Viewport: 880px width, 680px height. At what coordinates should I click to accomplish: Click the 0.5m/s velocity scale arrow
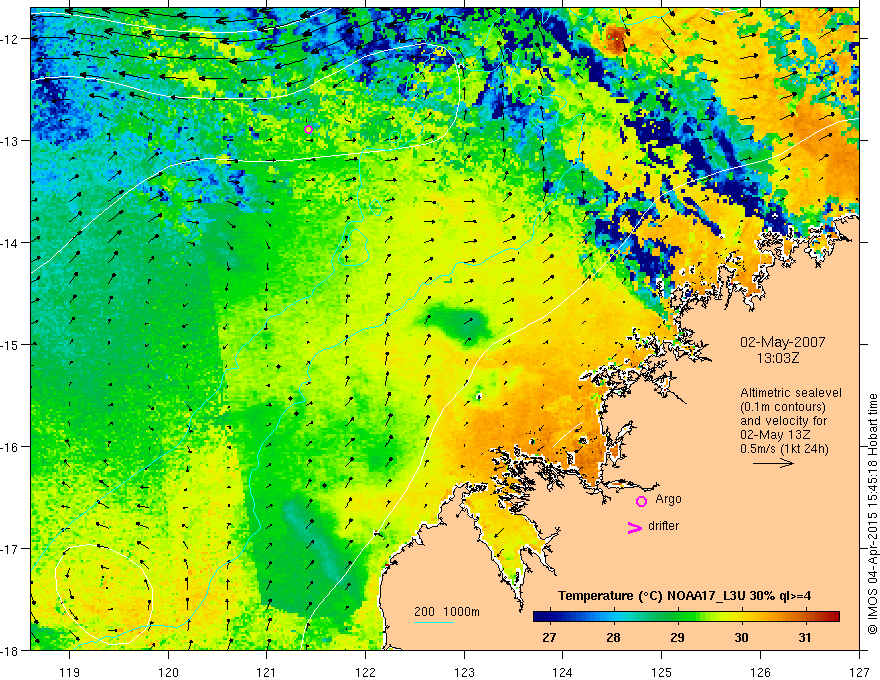tap(773, 463)
